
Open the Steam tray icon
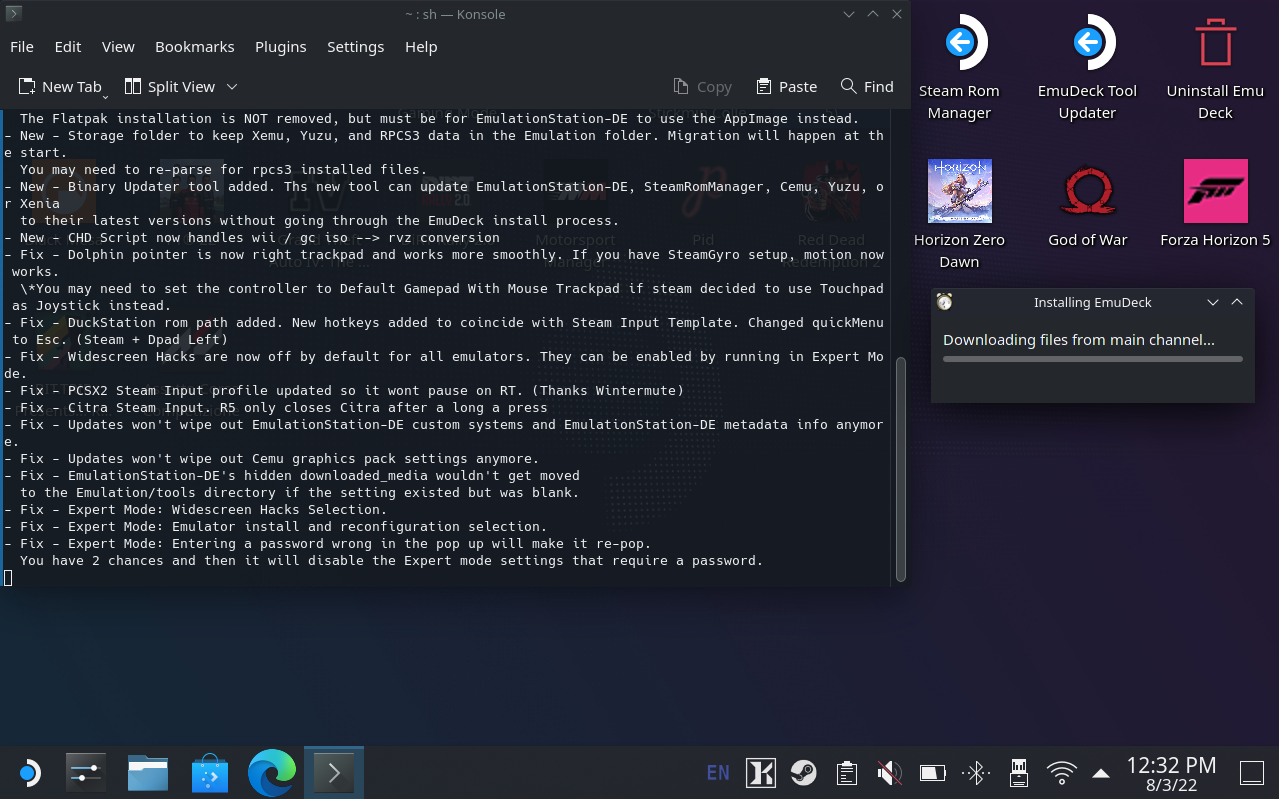pyautogui.click(x=803, y=772)
